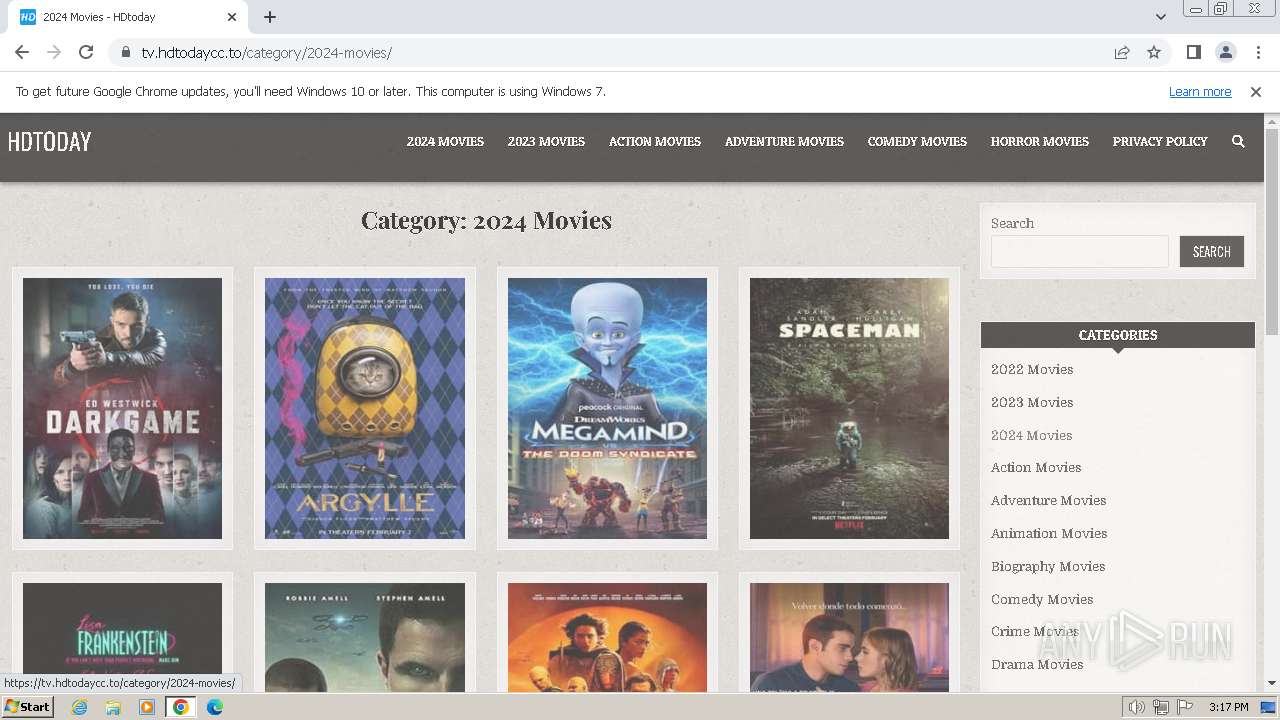1280x720 pixels.
Task: Open the Dark Game movie poster
Action: coord(122,408)
